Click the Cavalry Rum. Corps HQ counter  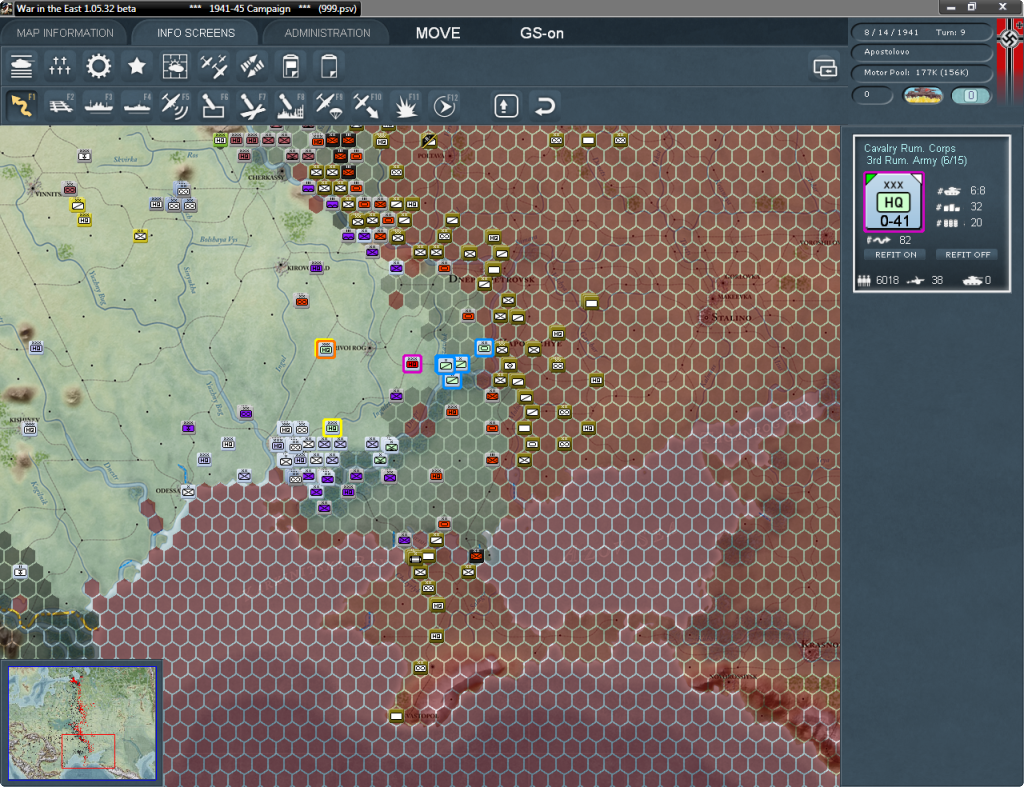click(893, 202)
